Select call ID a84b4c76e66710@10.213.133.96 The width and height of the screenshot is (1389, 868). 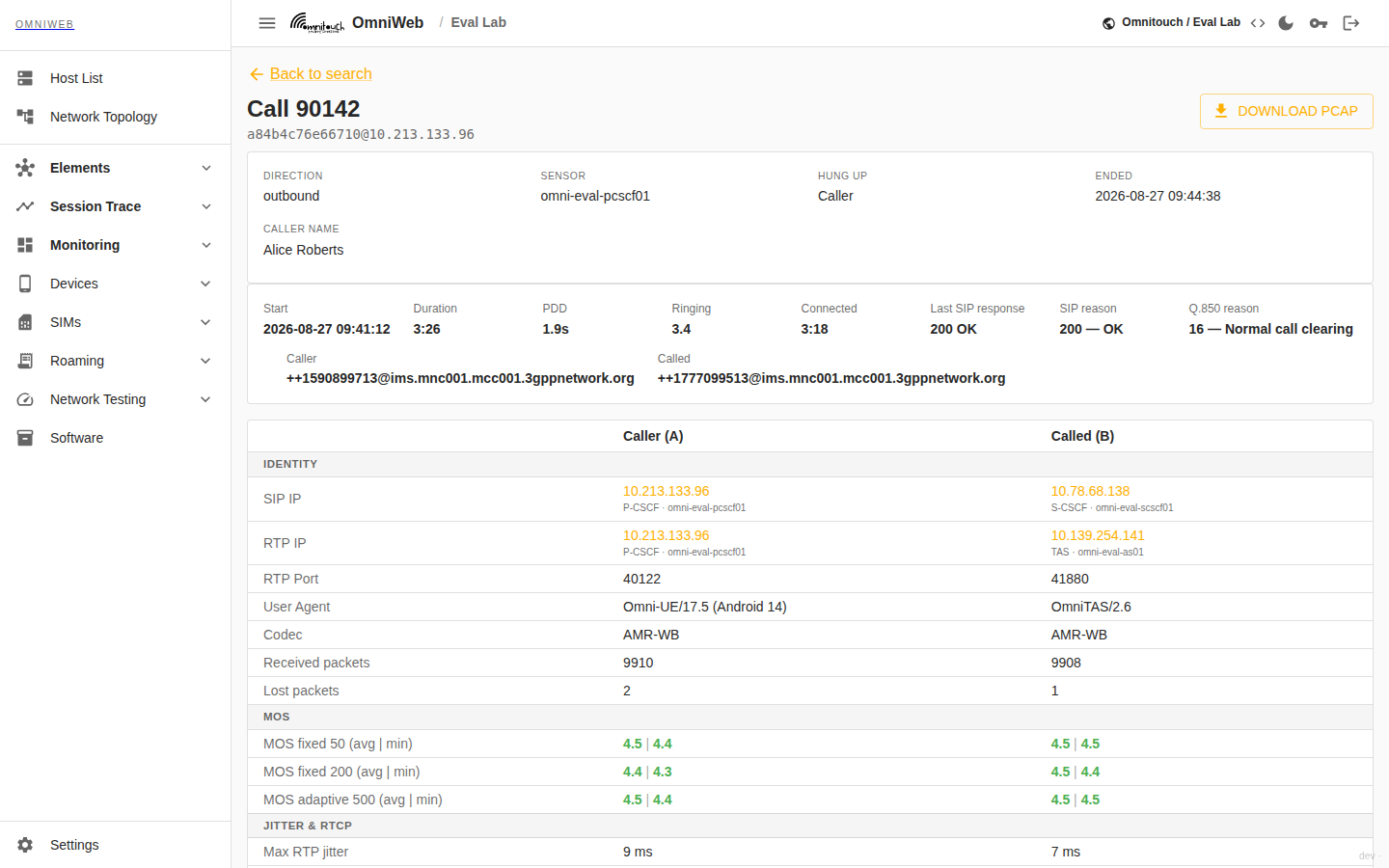pyautogui.click(x=361, y=134)
